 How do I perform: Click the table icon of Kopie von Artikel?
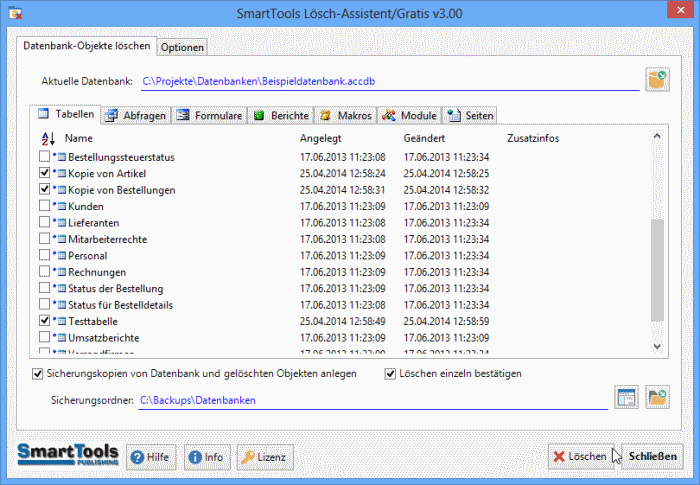[x=62, y=173]
